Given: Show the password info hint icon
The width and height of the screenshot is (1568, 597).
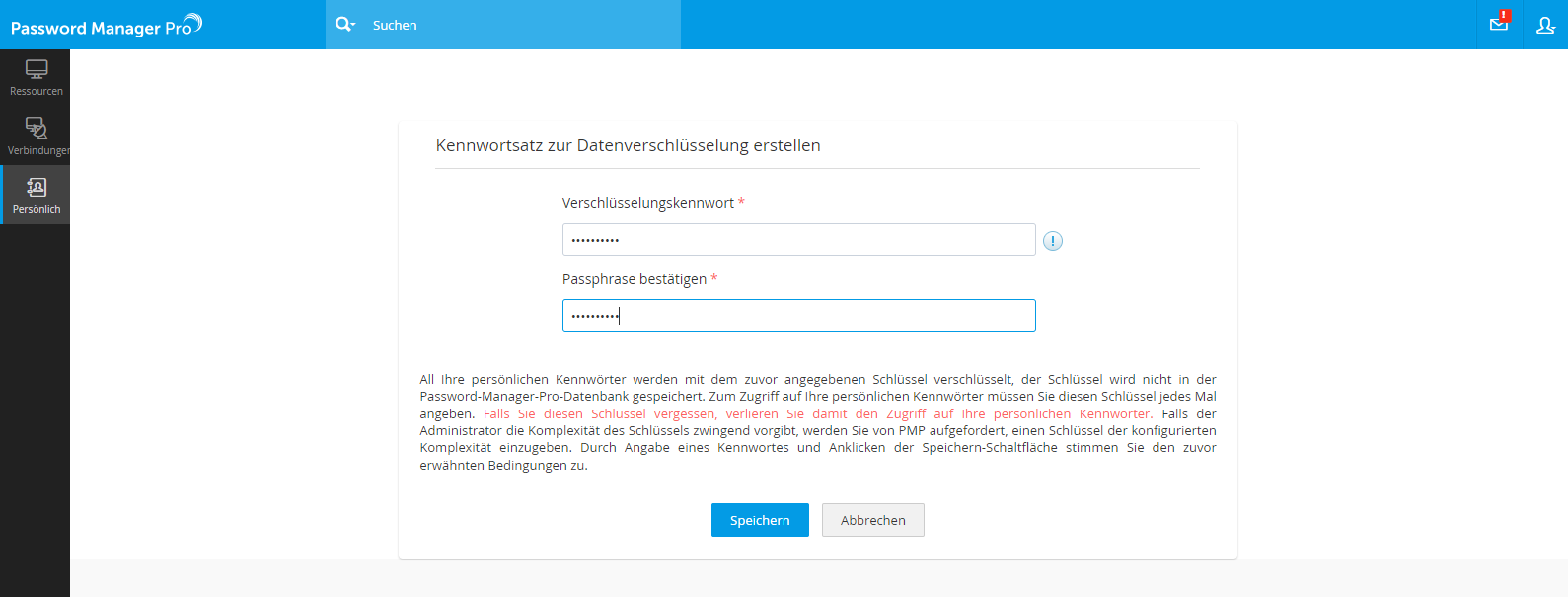Looking at the screenshot, I should (x=1053, y=241).
